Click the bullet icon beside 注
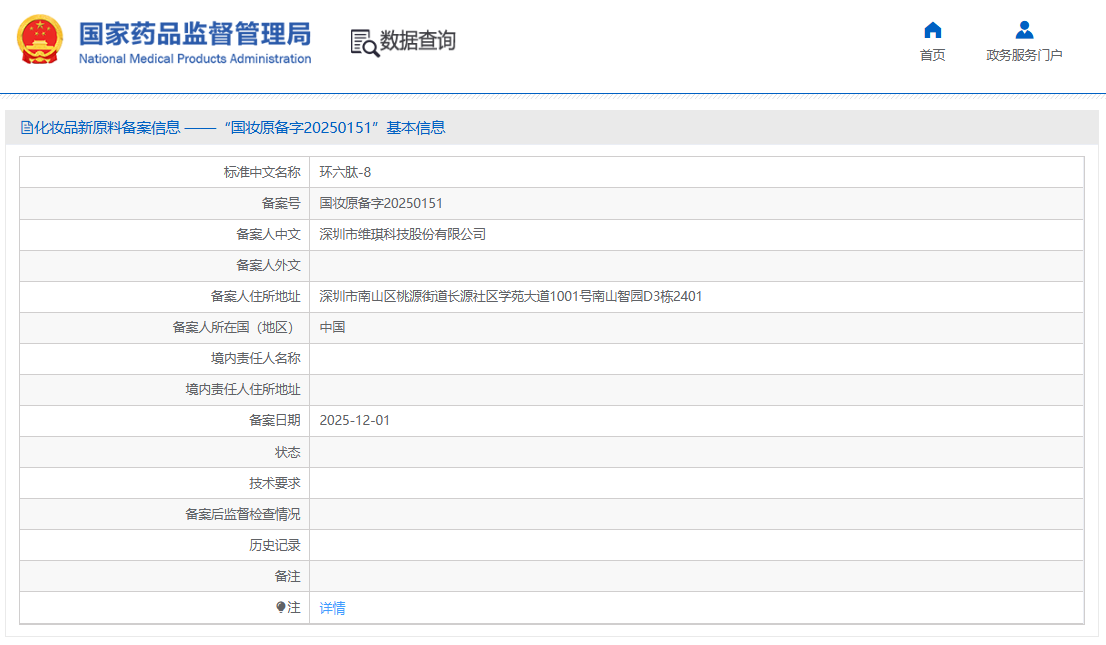 281,607
